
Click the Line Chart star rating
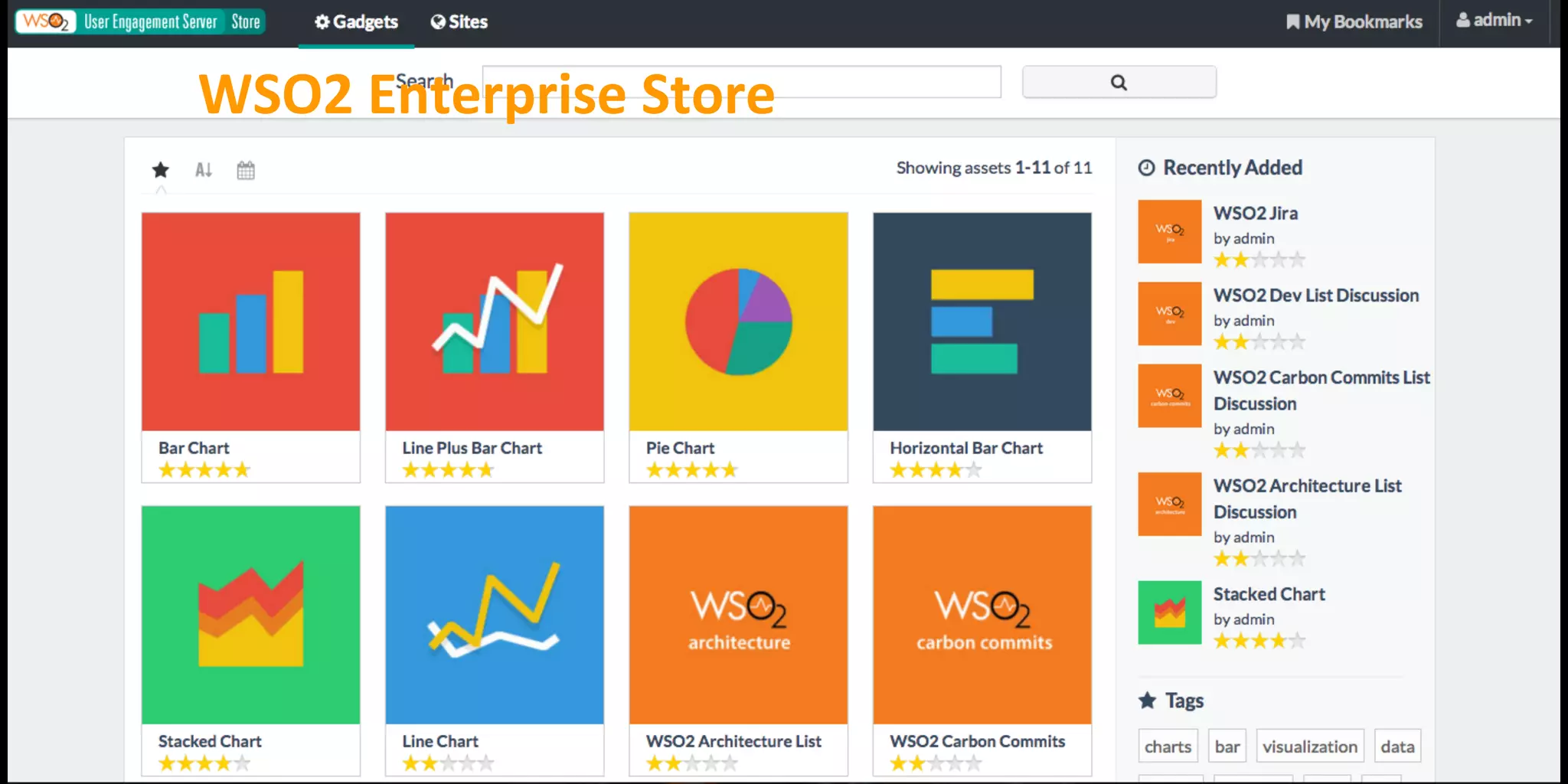448,763
